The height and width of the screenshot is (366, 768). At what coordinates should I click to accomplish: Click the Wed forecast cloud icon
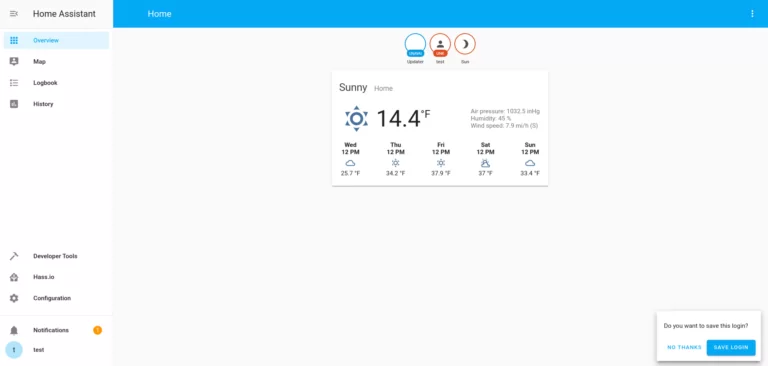tap(350, 163)
